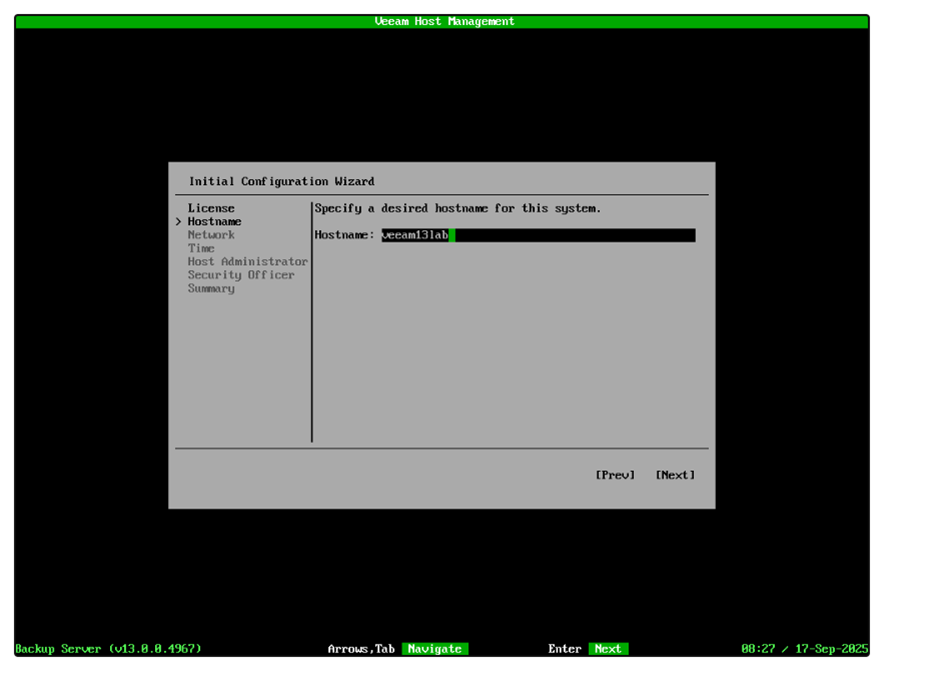
Task: Click the green Navigate hint in the status bar
Action: (x=434, y=649)
